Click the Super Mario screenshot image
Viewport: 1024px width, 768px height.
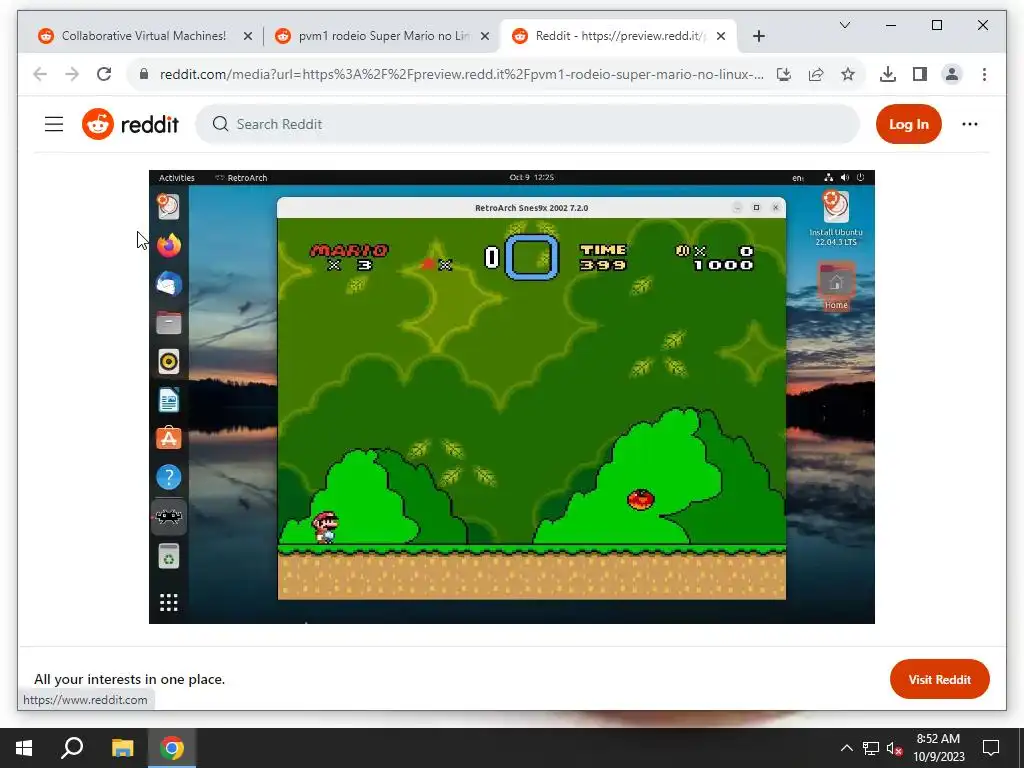pos(511,397)
